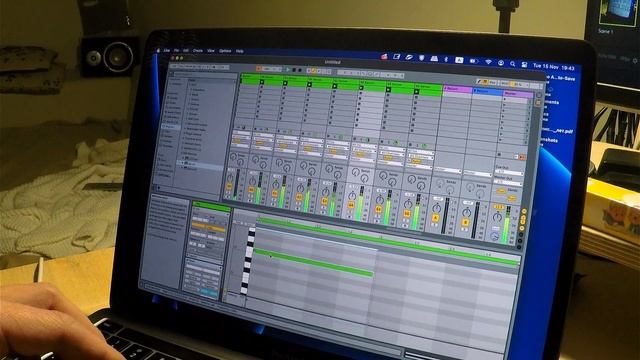Toggle the Sends section show button
Image resolution: width=640 pixels, height=360 pixels.
coord(523,217)
